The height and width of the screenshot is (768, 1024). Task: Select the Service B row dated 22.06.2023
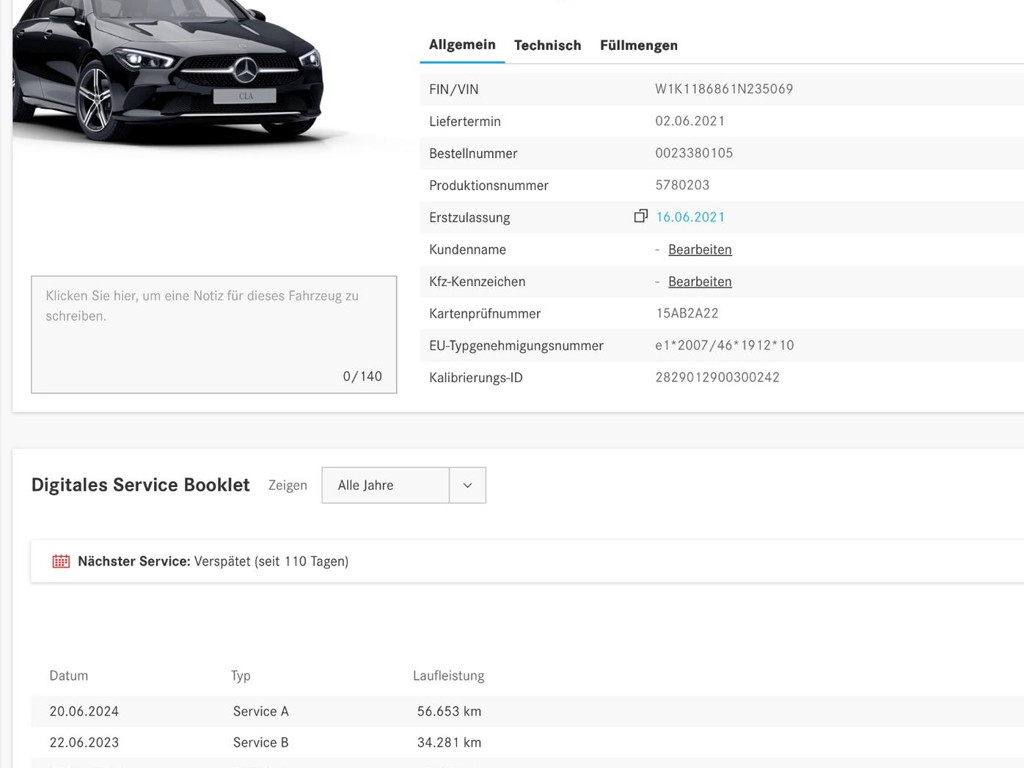260,743
